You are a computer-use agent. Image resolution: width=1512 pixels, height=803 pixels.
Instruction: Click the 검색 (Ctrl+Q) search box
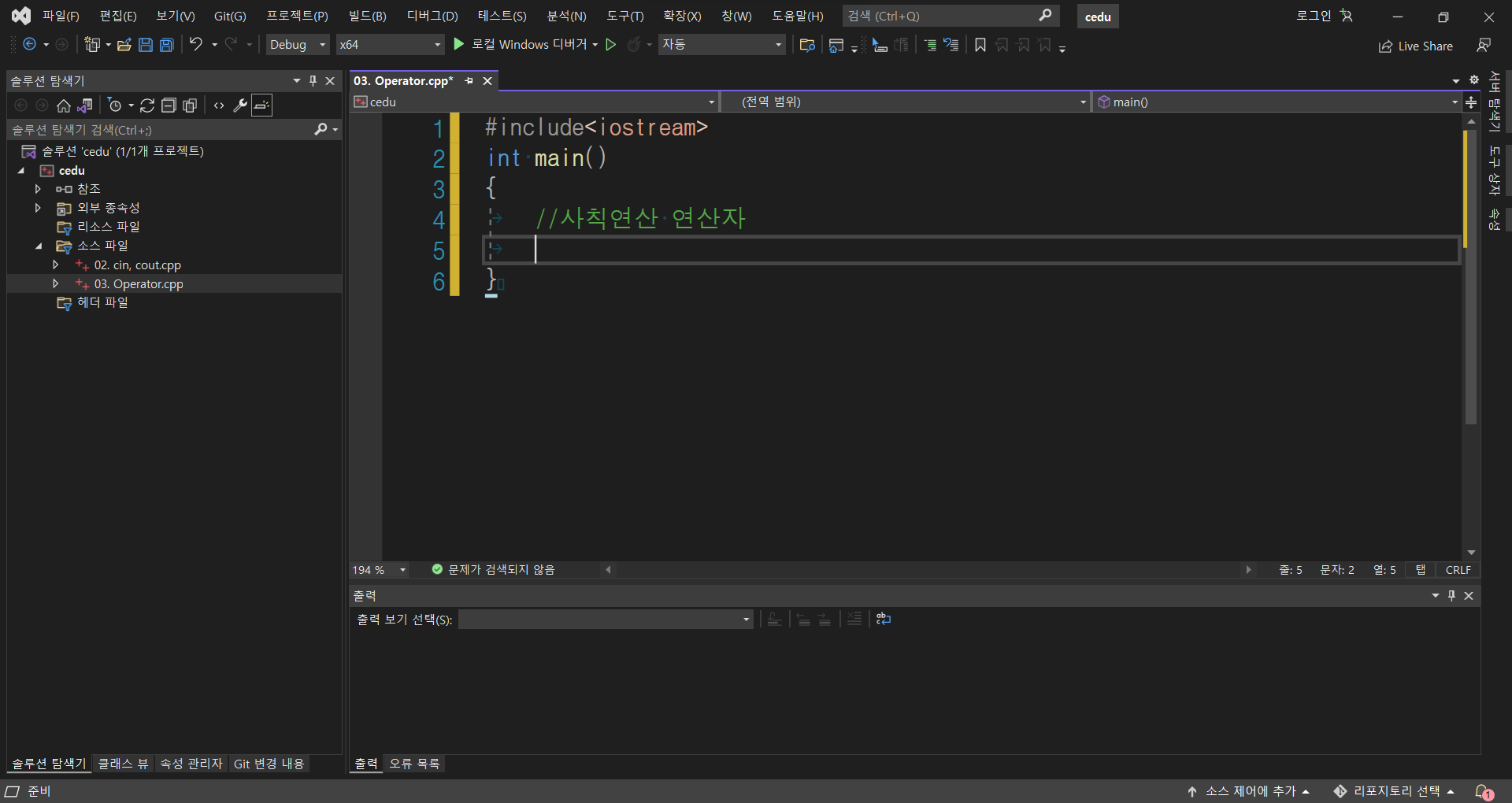click(x=951, y=16)
